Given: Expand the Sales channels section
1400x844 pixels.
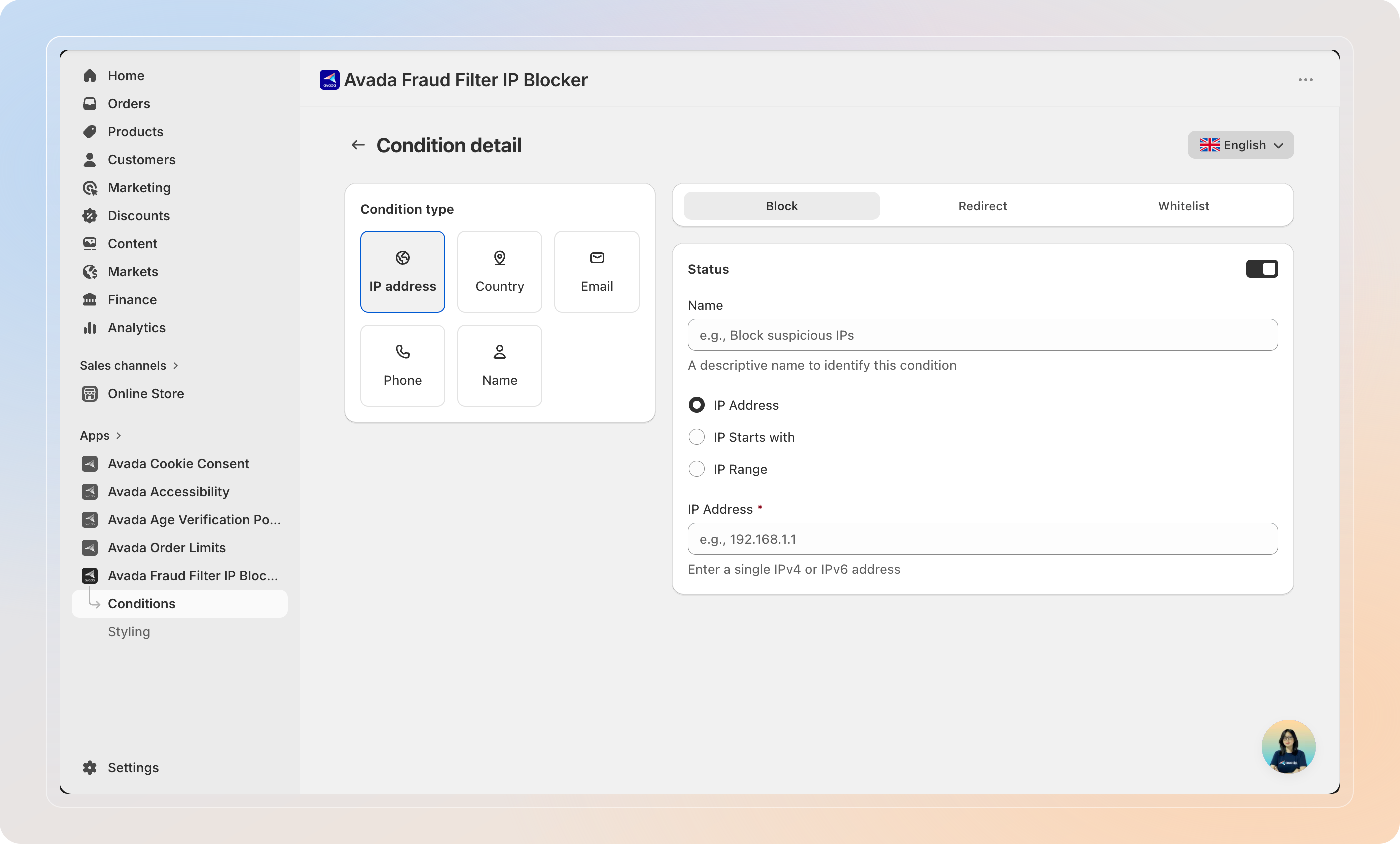Looking at the screenshot, I should (x=129, y=365).
